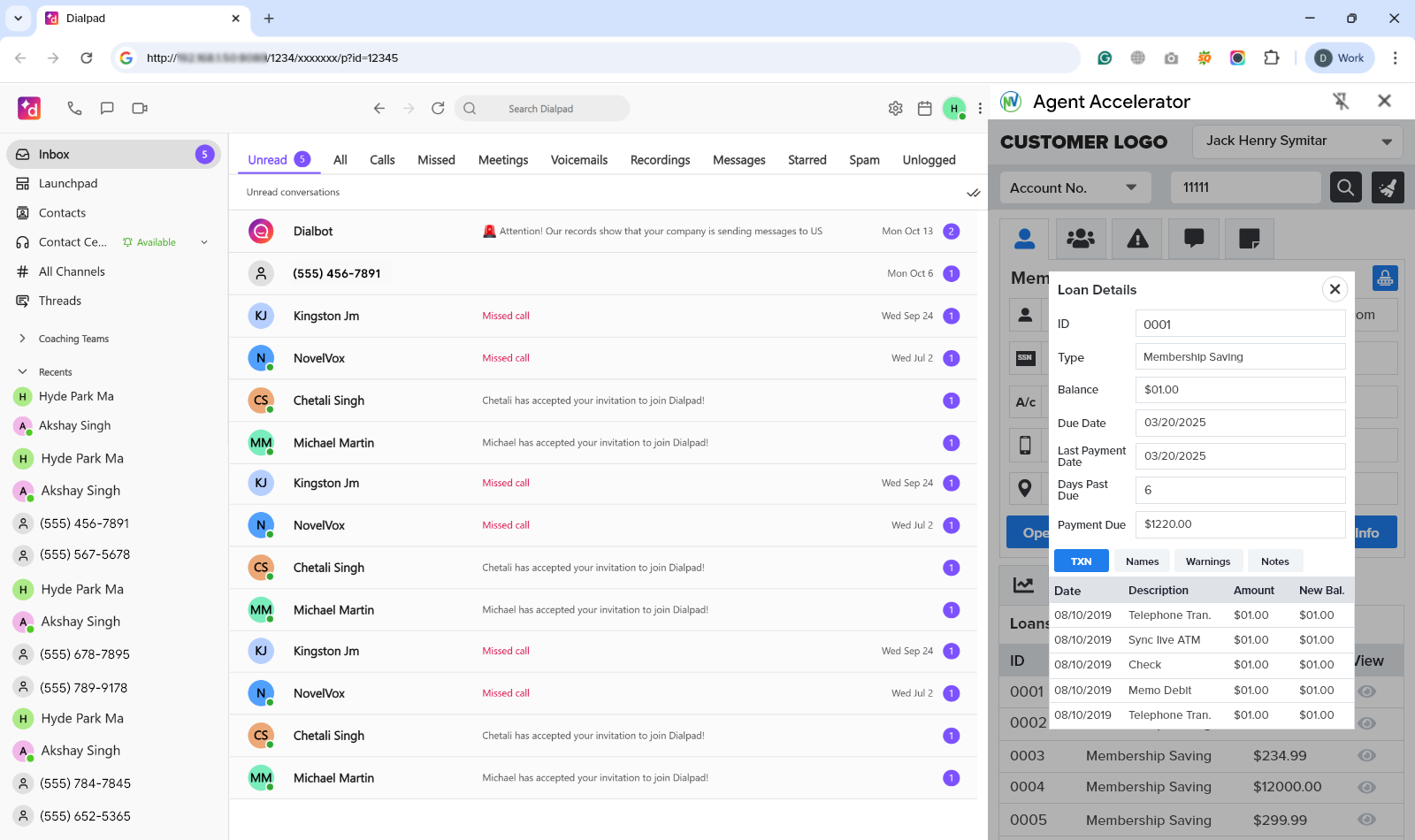
Task: Open the joint owners group icon
Action: coord(1081,238)
